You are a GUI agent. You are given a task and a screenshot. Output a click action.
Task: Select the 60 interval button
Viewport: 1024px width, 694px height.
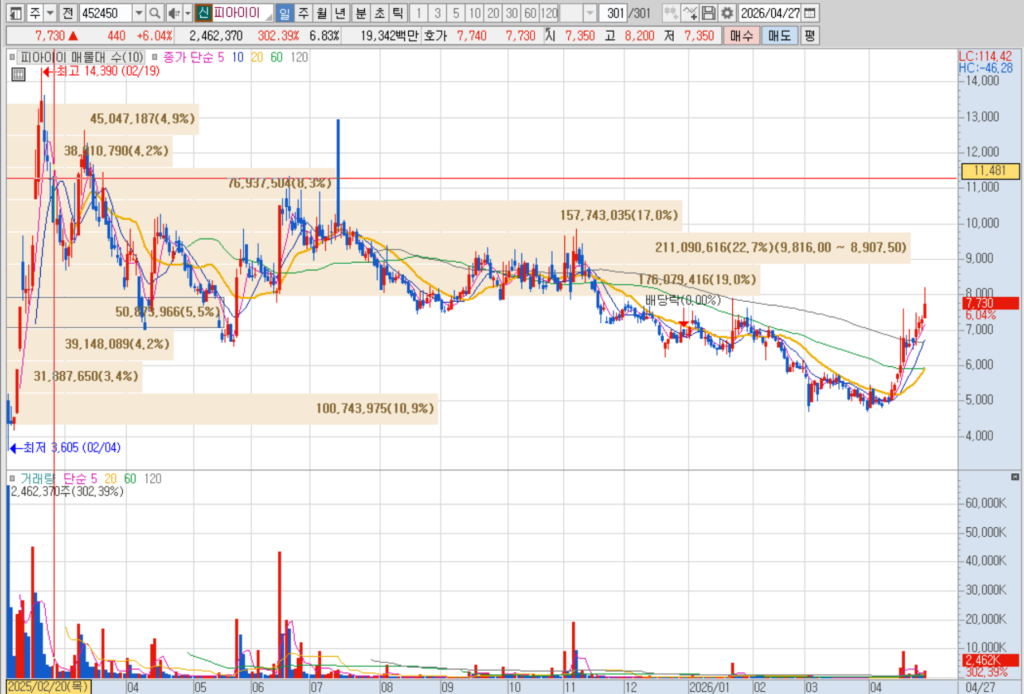[x=530, y=12]
